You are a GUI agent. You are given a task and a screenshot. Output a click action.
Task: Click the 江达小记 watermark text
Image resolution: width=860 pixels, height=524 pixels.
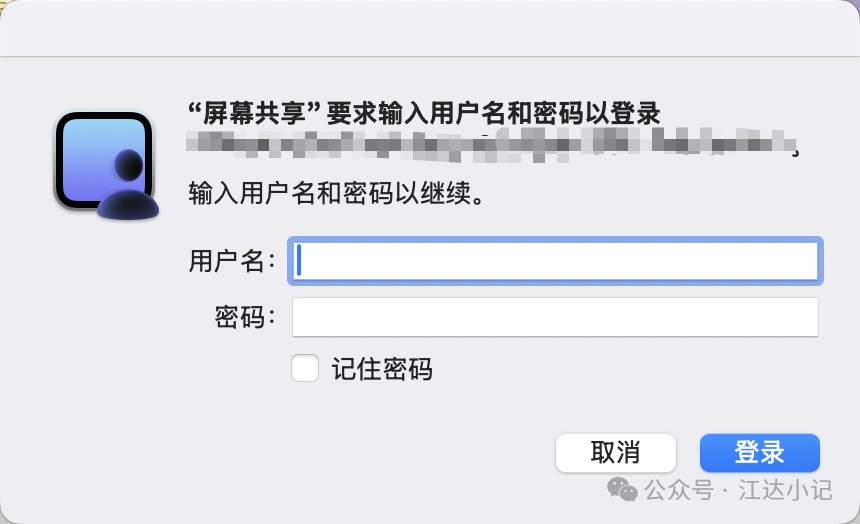tap(785, 489)
